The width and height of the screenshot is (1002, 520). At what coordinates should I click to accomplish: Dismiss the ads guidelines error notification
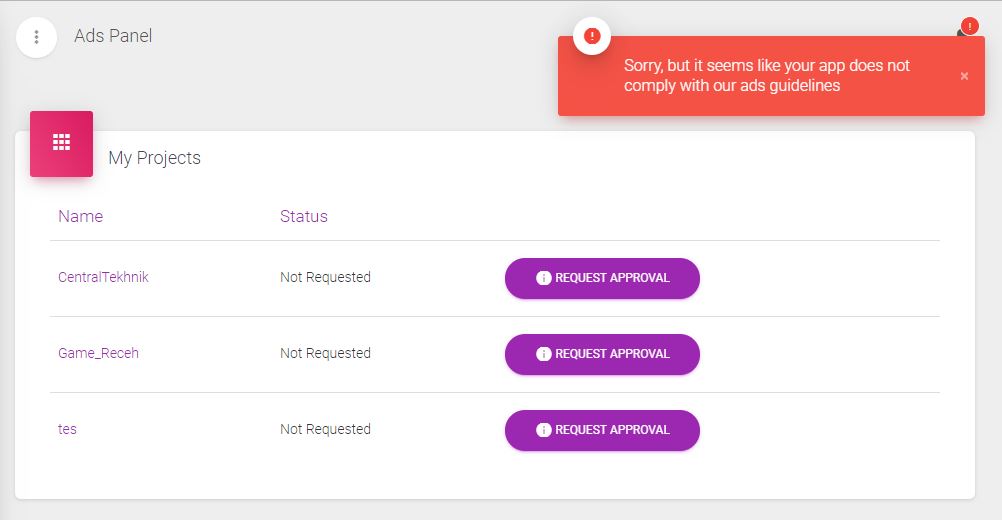(x=964, y=76)
